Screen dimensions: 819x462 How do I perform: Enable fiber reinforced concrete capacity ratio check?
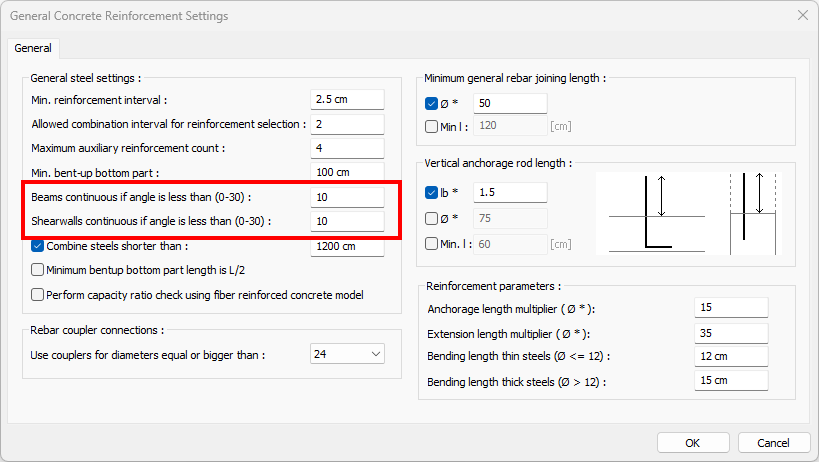point(39,295)
